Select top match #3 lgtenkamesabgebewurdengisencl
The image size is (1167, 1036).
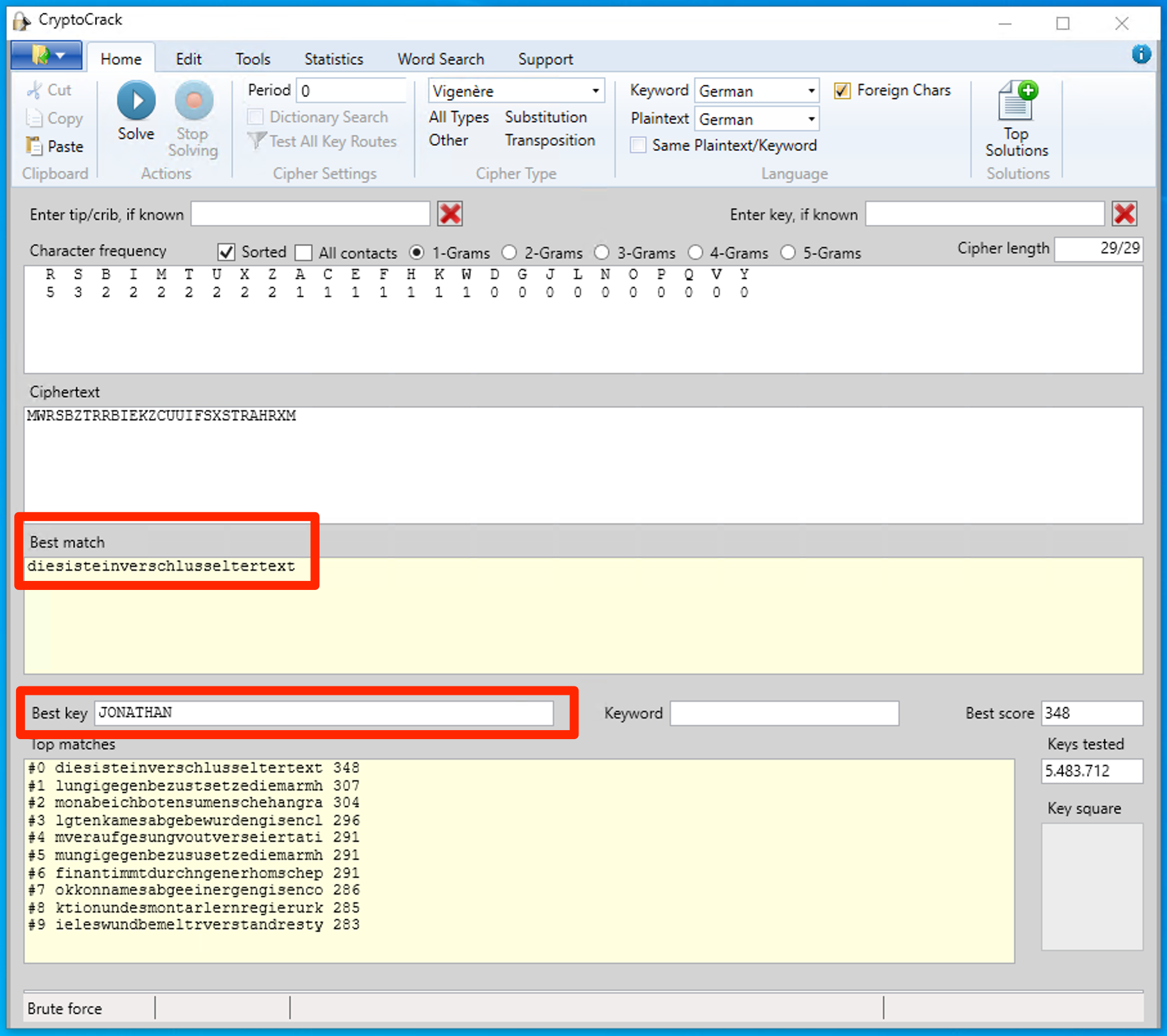pos(194,820)
